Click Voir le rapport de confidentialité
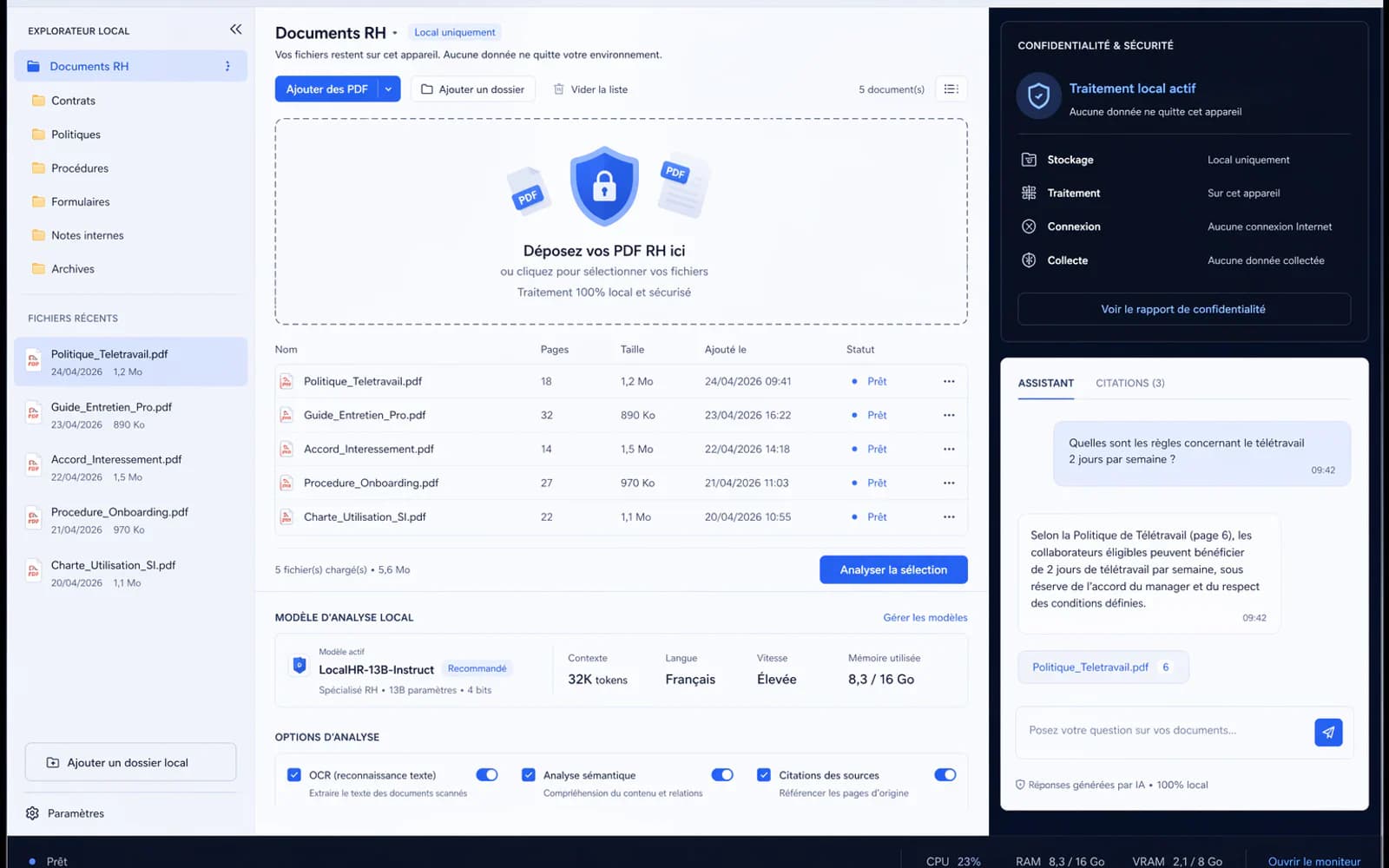The width and height of the screenshot is (1389, 868). tap(1183, 309)
